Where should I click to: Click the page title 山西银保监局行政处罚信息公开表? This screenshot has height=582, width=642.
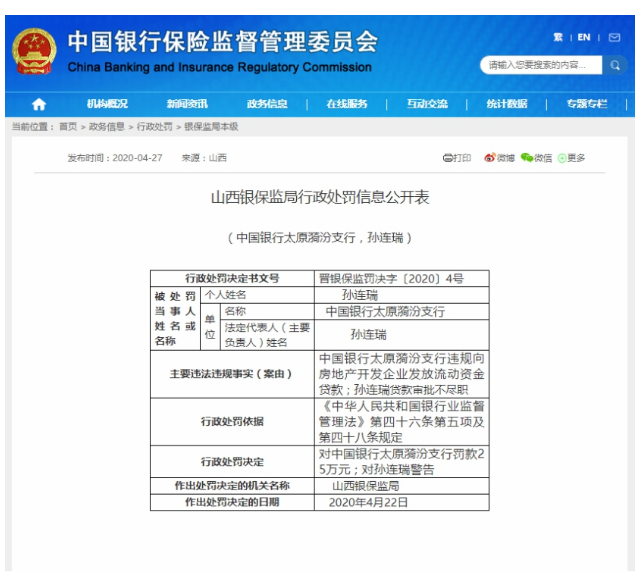point(320,197)
